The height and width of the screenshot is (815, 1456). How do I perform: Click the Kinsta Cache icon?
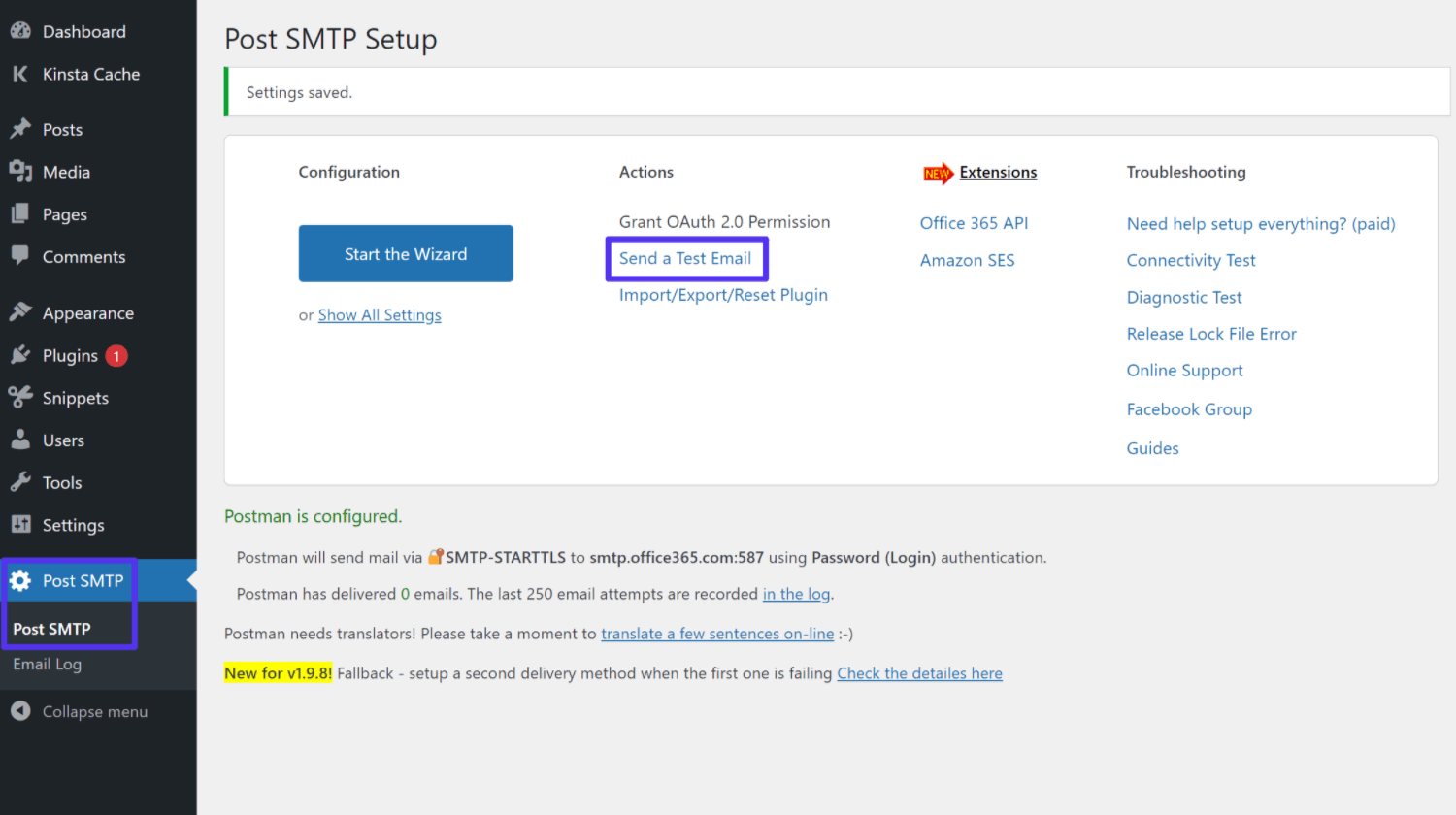(x=21, y=74)
